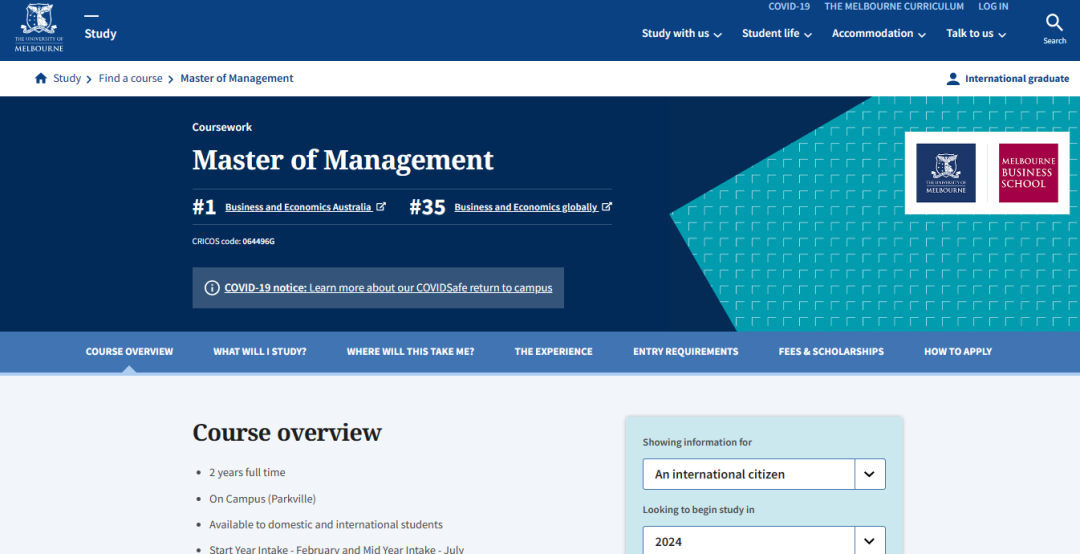This screenshot has height=554, width=1080.
Task: Expand the Study with us menu
Action: pyautogui.click(x=682, y=34)
